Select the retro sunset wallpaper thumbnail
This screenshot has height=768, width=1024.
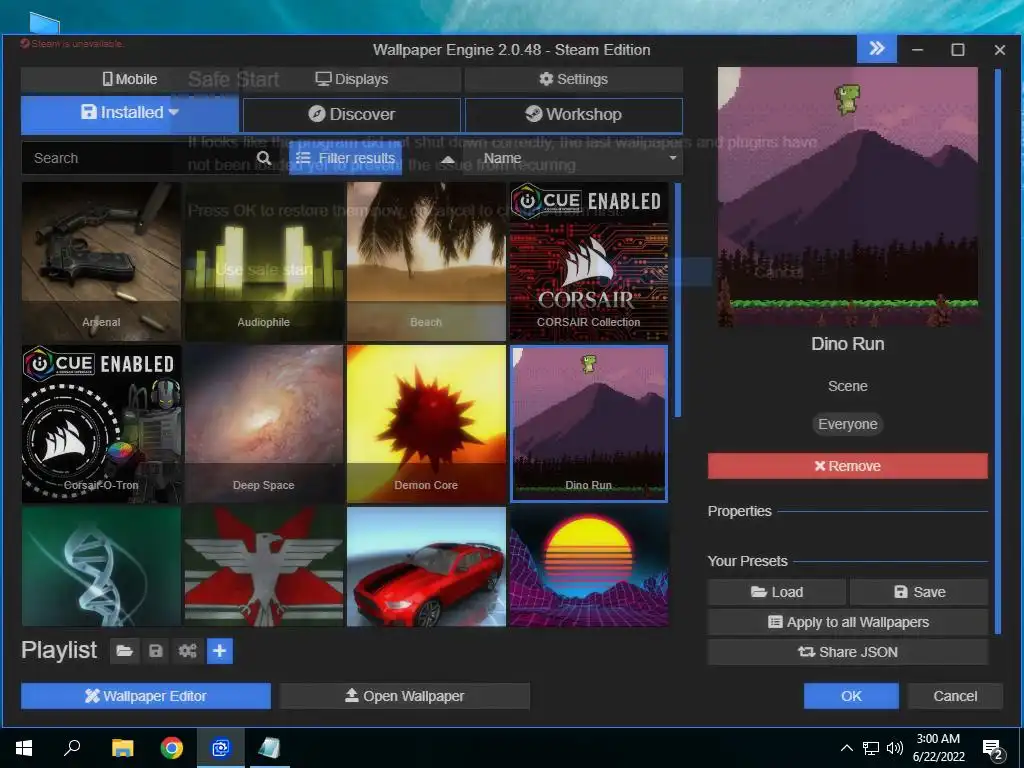tap(589, 567)
